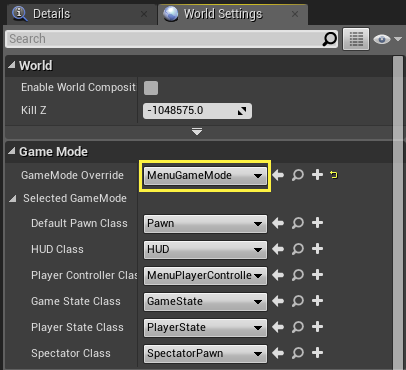Open the Default Pawn Class dropdown
This screenshot has width=406, height=370.
pos(205,224)
